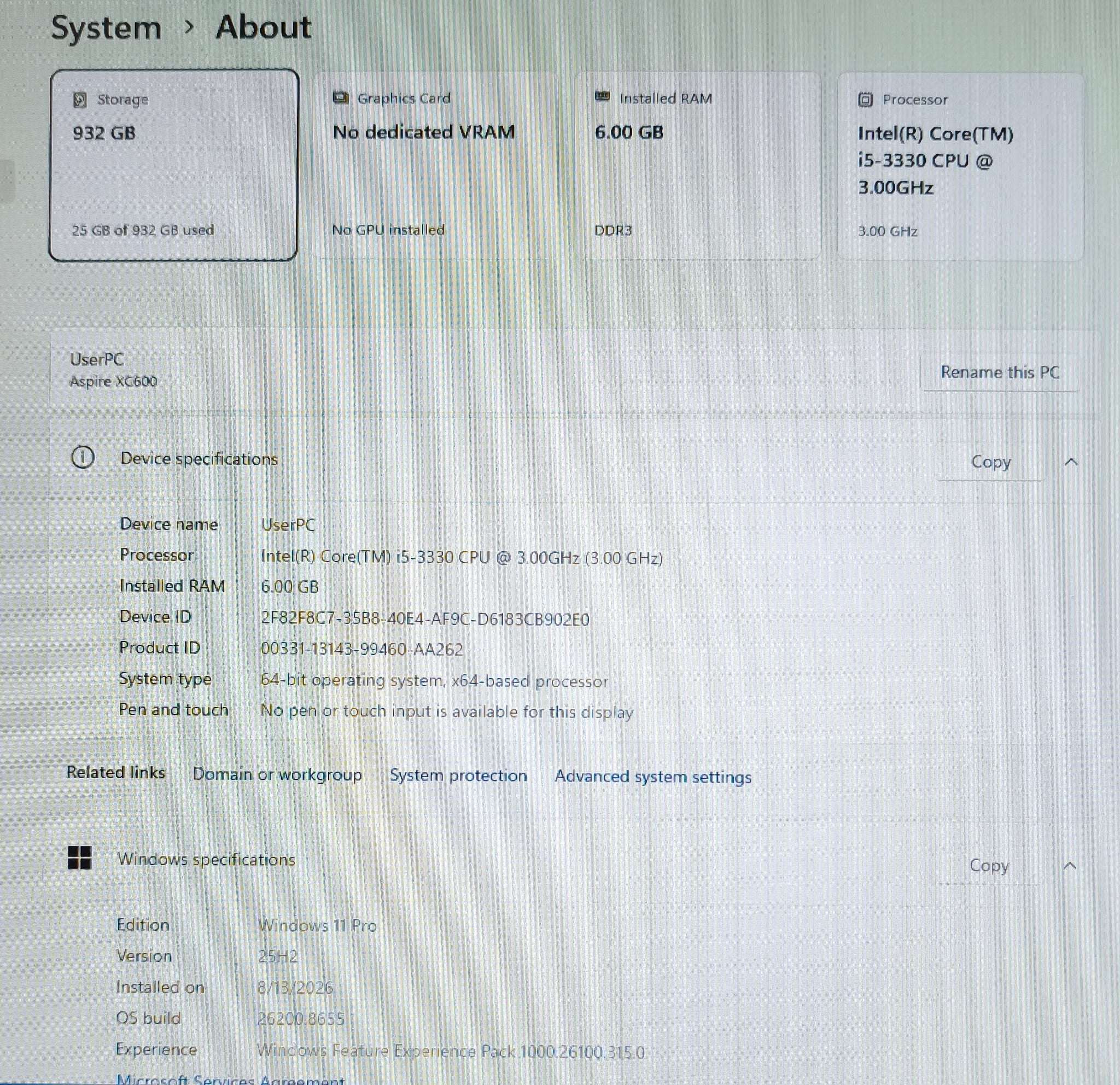Collapse the Windows specifications section chevron
The width and height of the screenshot is (1120, 1085).
pyautogui.click(x=1070, y=866)
